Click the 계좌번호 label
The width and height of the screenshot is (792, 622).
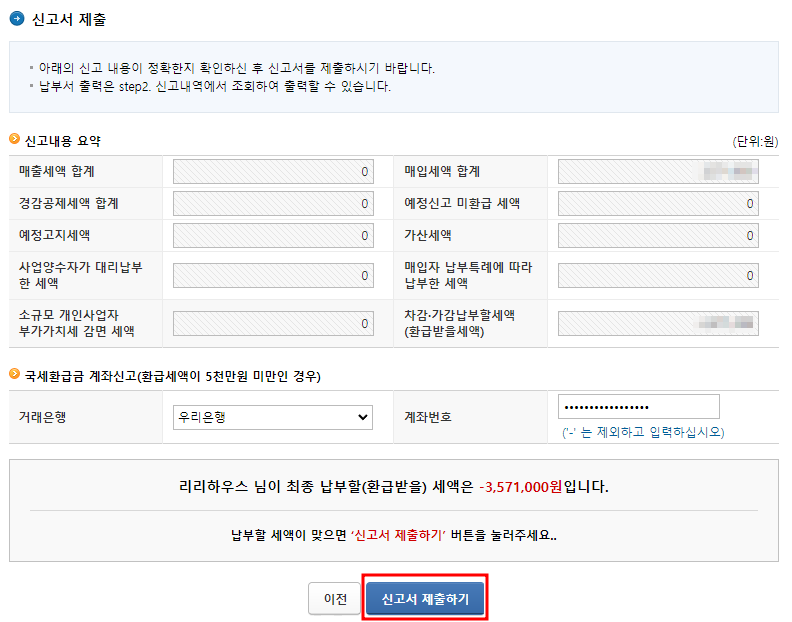coord(428,417)
